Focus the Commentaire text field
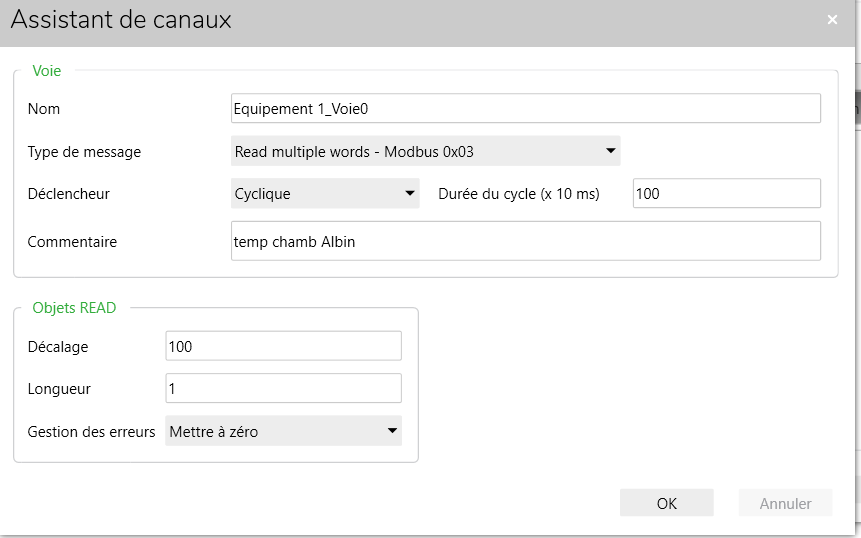 [525, 242]
